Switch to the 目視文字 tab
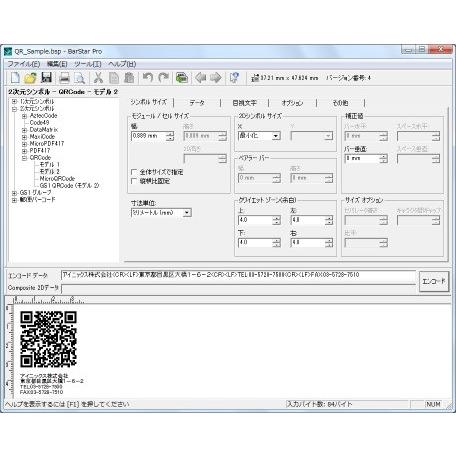456x456 pixels. coord(244,103)
